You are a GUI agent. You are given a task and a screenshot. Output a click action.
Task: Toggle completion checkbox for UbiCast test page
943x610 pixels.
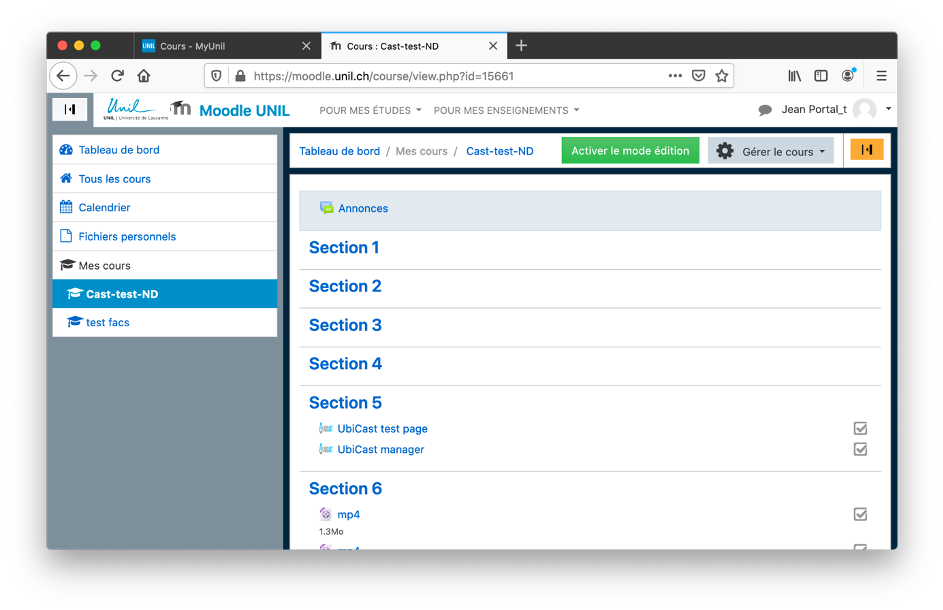coord(860,429)
